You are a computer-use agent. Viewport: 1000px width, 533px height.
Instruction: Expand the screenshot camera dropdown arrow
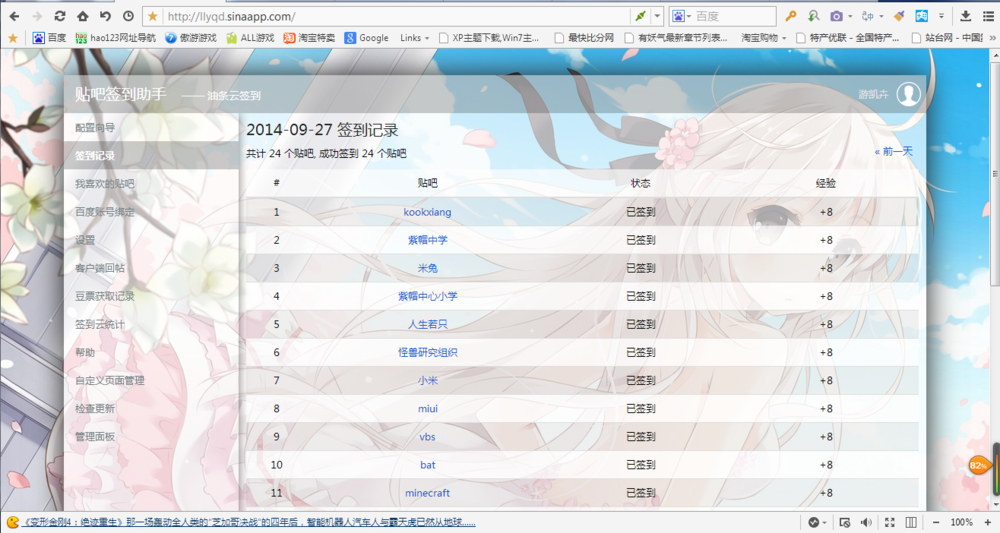(850, 17)
